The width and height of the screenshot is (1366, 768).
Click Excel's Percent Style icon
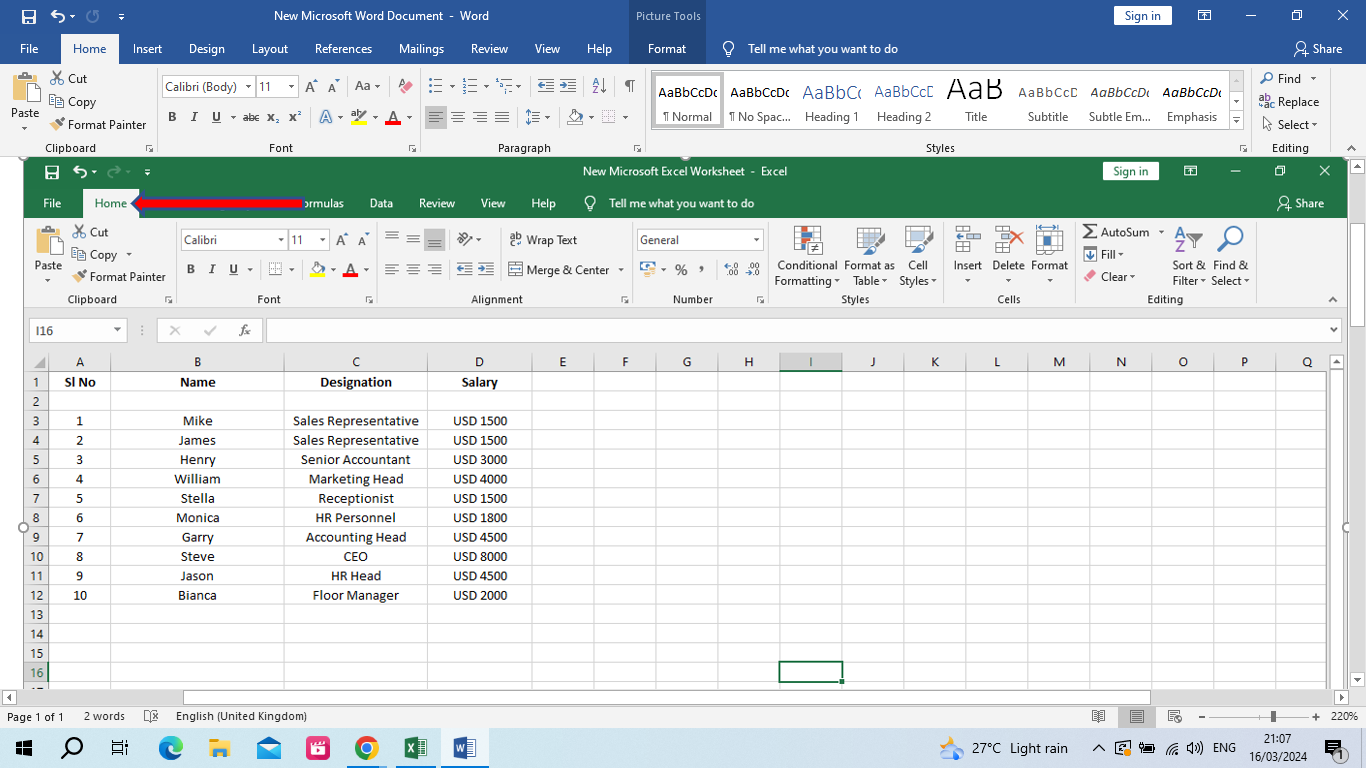click(x=681, y=270)
